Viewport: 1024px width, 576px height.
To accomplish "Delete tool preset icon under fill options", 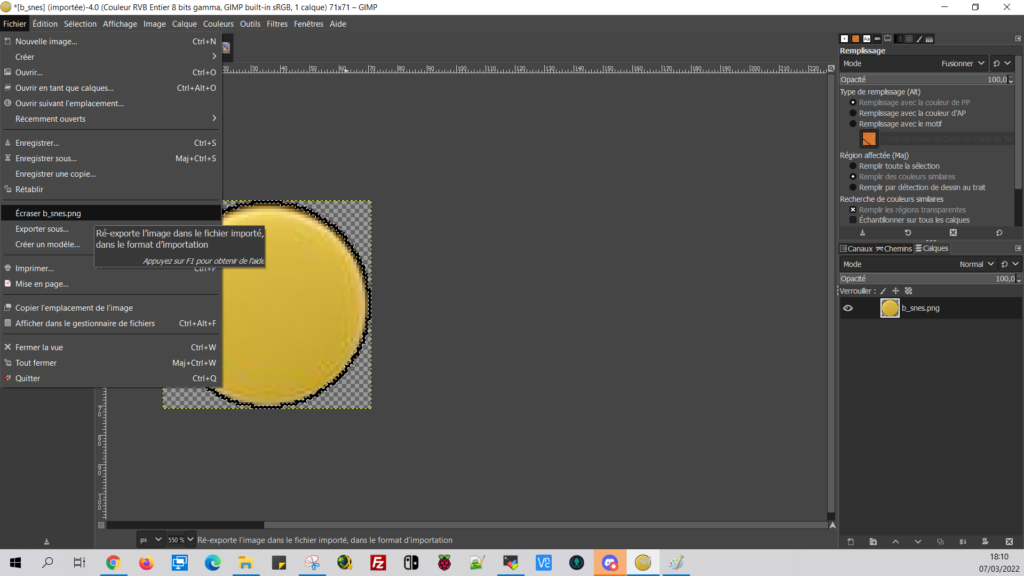I will (953, 232).
